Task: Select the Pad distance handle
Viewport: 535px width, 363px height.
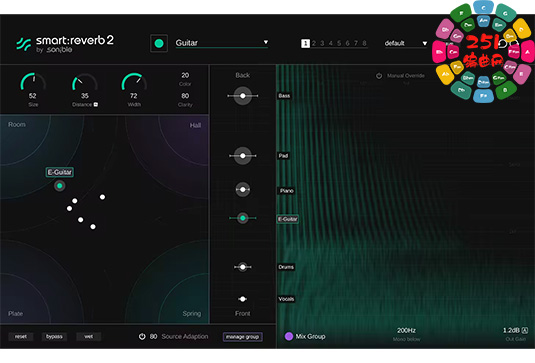Action: [x=243, y=156]
